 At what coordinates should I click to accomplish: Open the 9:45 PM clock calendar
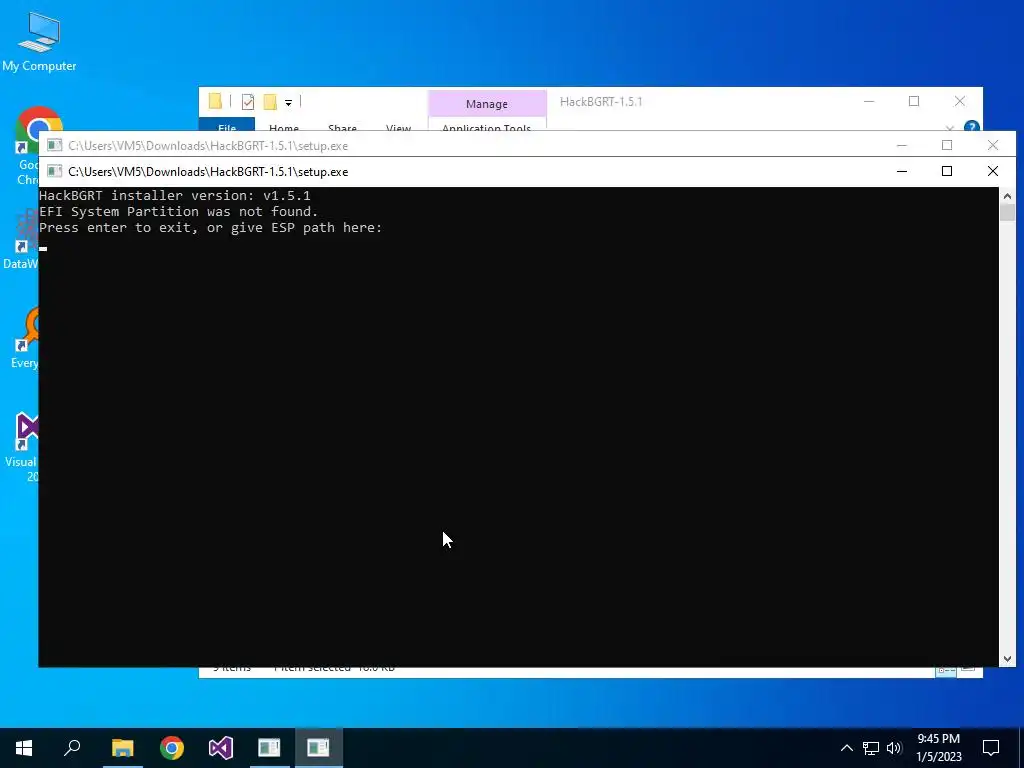[938, 748]
